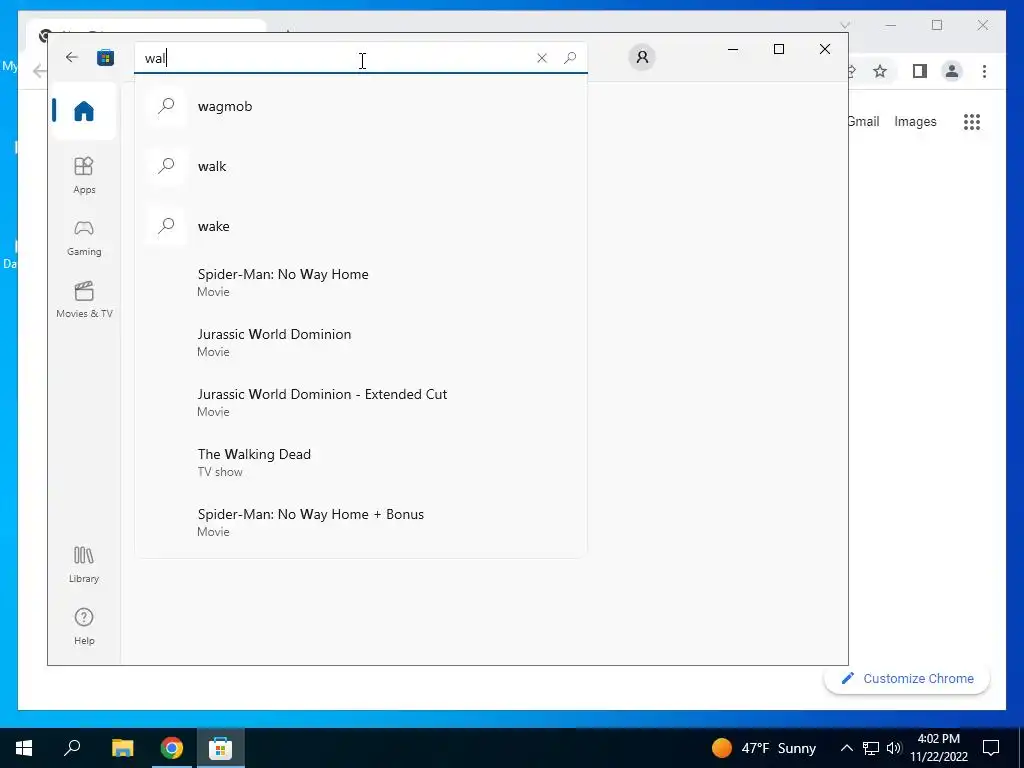Open clock and date 4:02 PM
The height and width of the screenshot is (768, 1024).
tap(938, 748)
